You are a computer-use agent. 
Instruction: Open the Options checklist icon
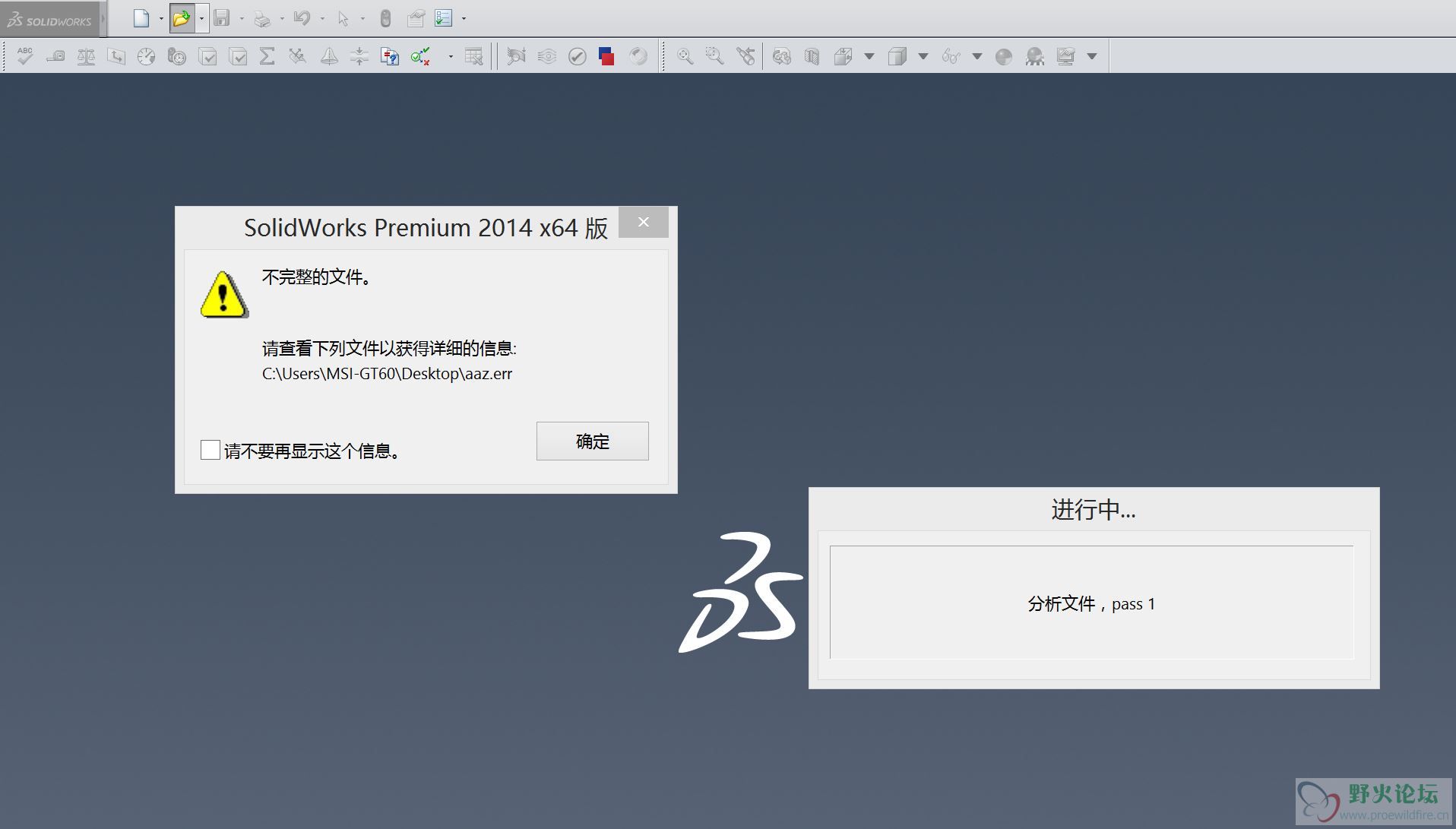(444, 18)
